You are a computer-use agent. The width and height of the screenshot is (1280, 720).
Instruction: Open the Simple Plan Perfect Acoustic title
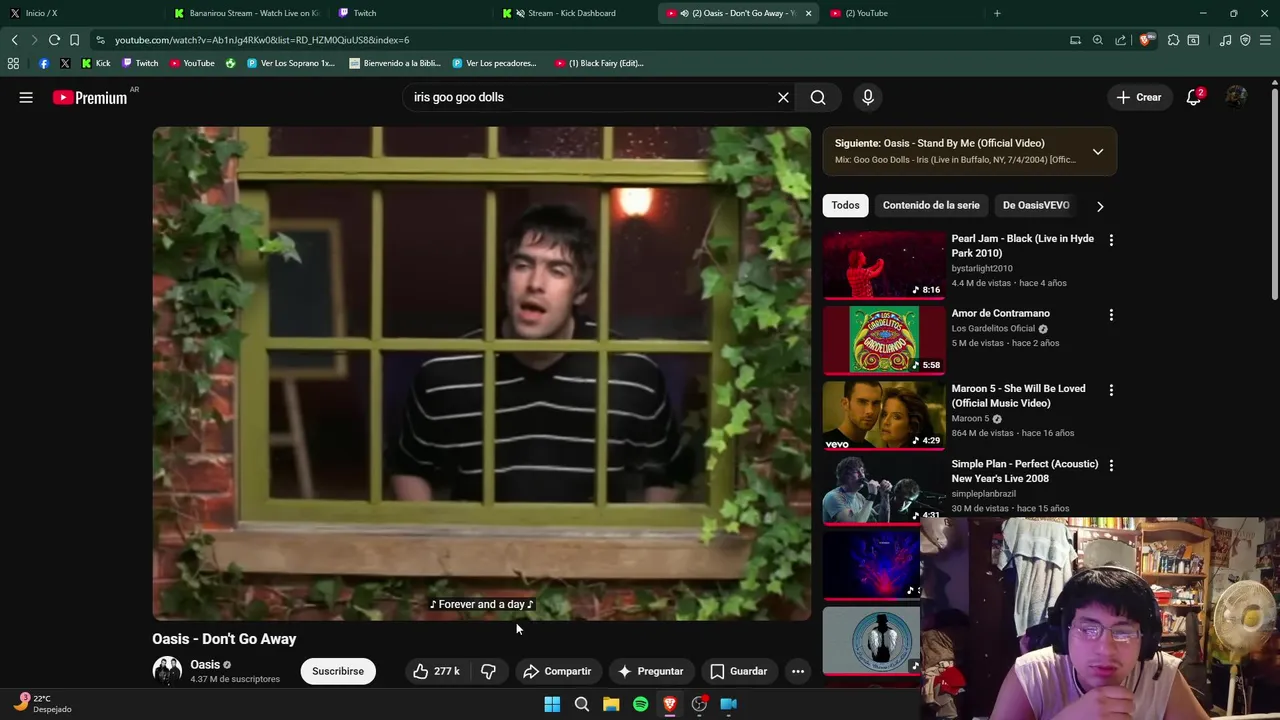click(x=1024, y=471)
